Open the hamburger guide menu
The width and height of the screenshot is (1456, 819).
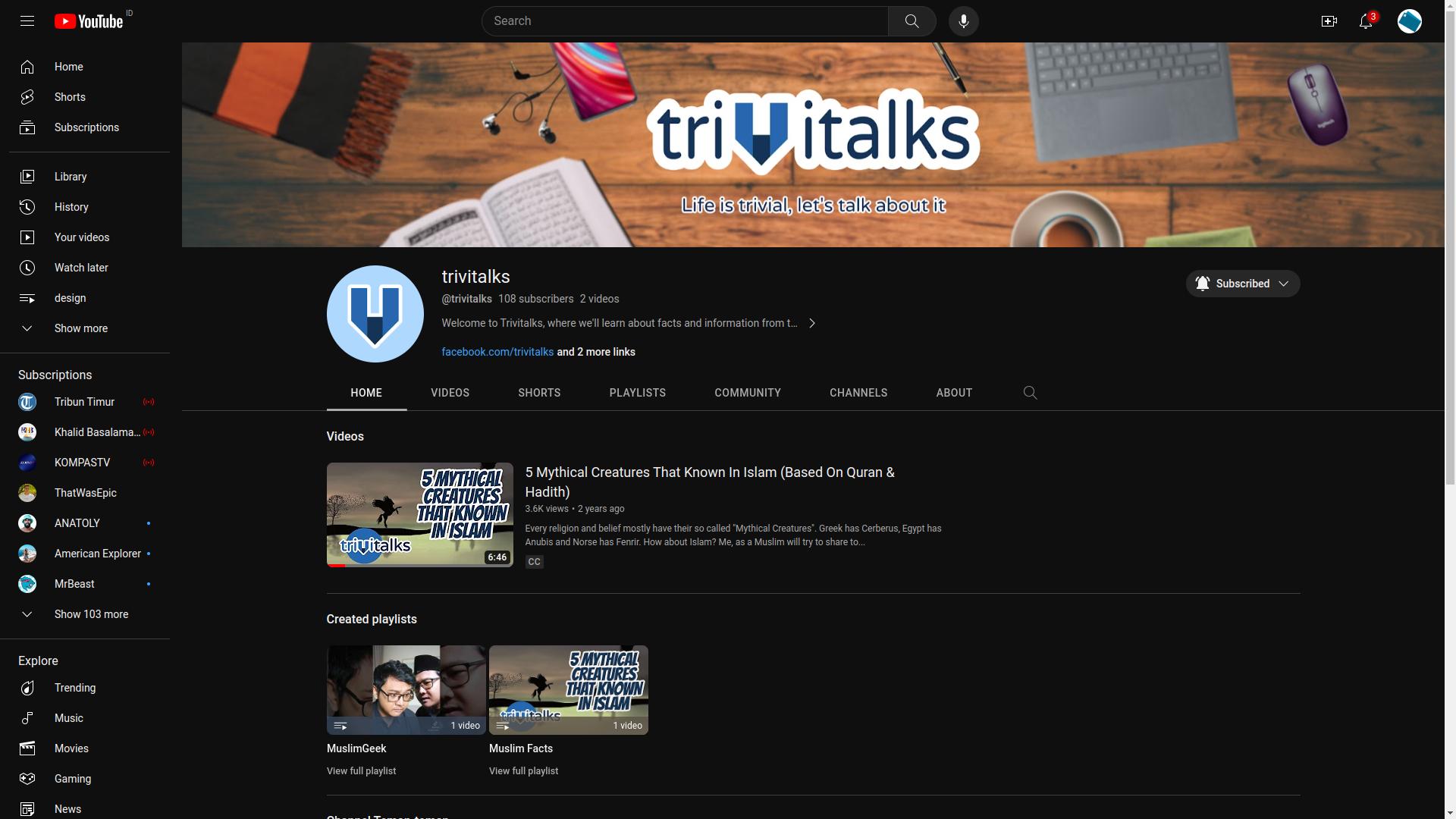click(27, 21)
